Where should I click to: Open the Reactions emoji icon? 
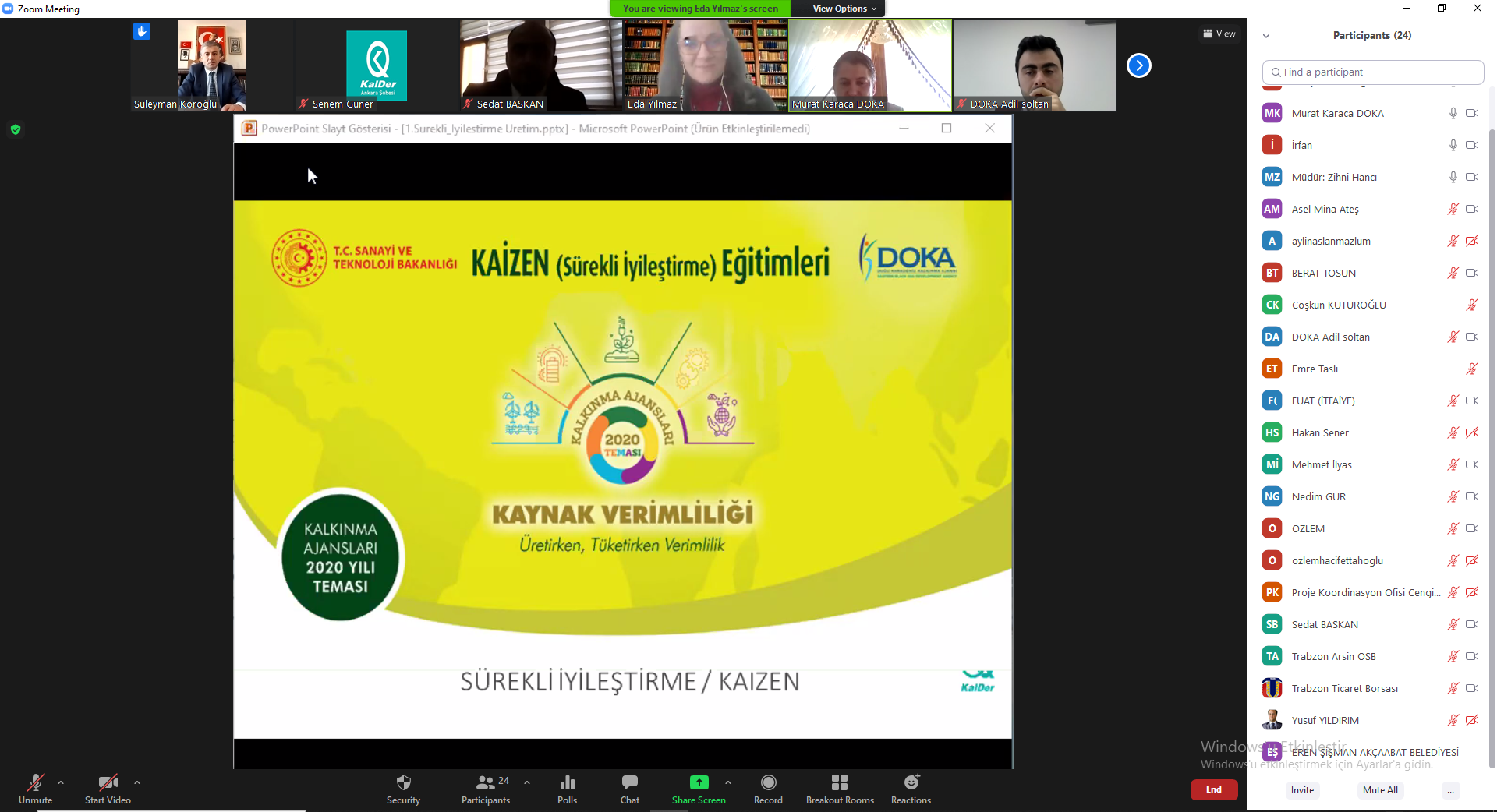tap(911, 782)
